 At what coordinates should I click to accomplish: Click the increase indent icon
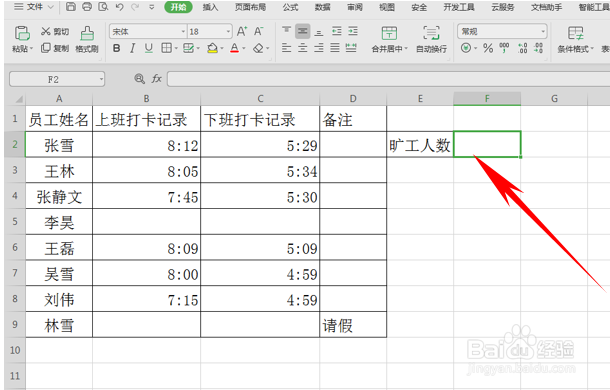pyautogui.click(x=353, y=31)
